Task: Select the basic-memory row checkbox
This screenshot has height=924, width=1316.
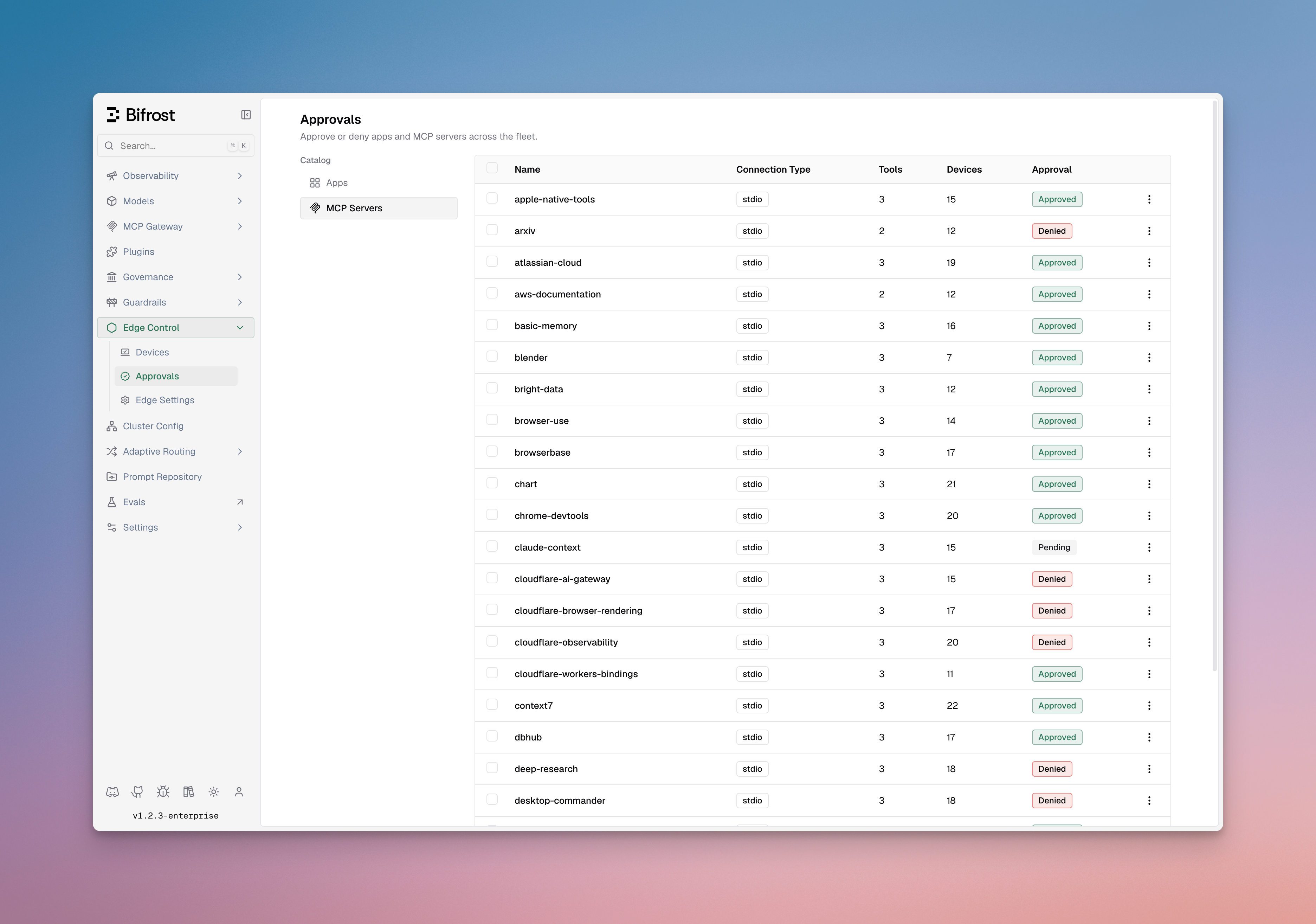Action: [492, 325]
